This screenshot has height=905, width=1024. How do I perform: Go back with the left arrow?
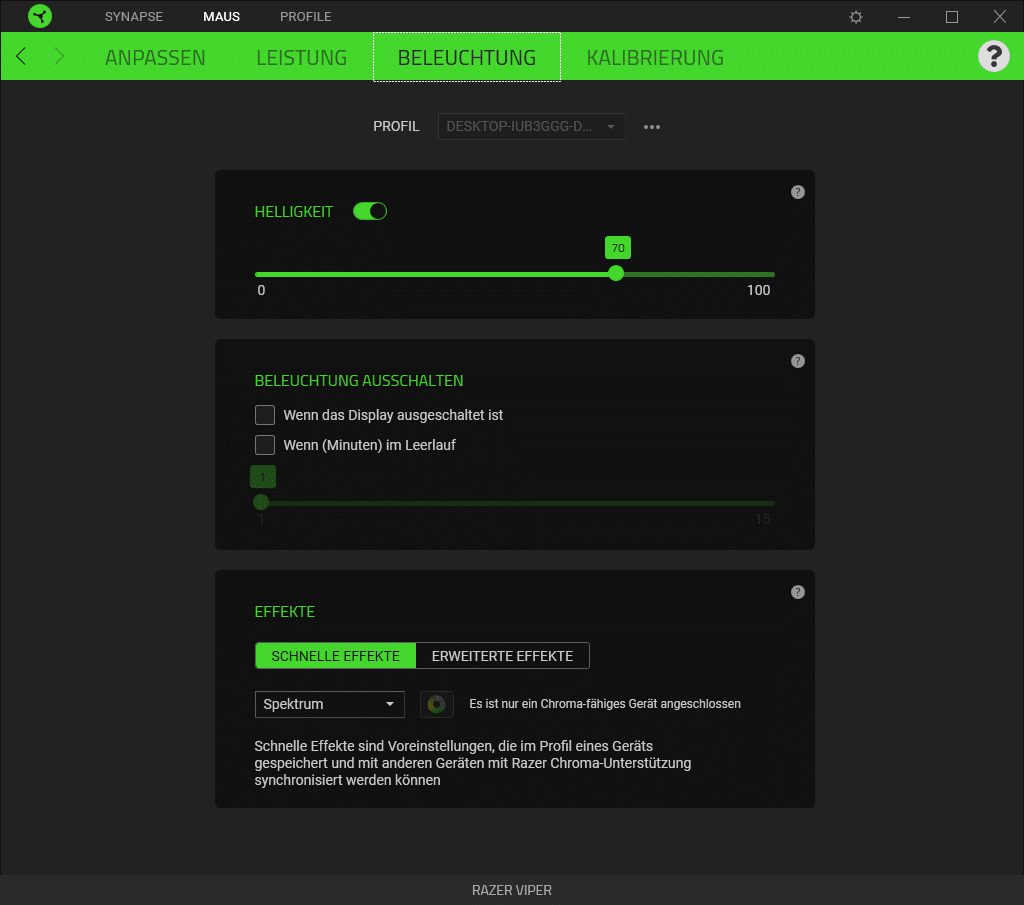21,57
